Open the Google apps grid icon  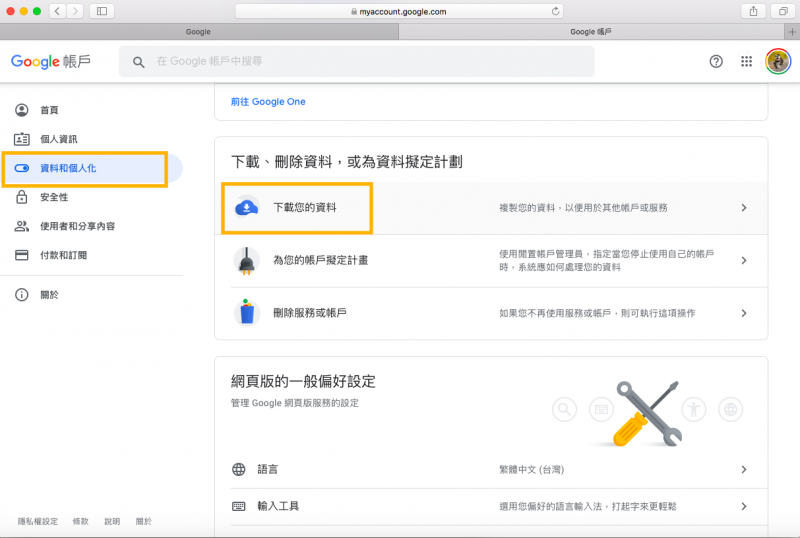click(x=746, y=61)
